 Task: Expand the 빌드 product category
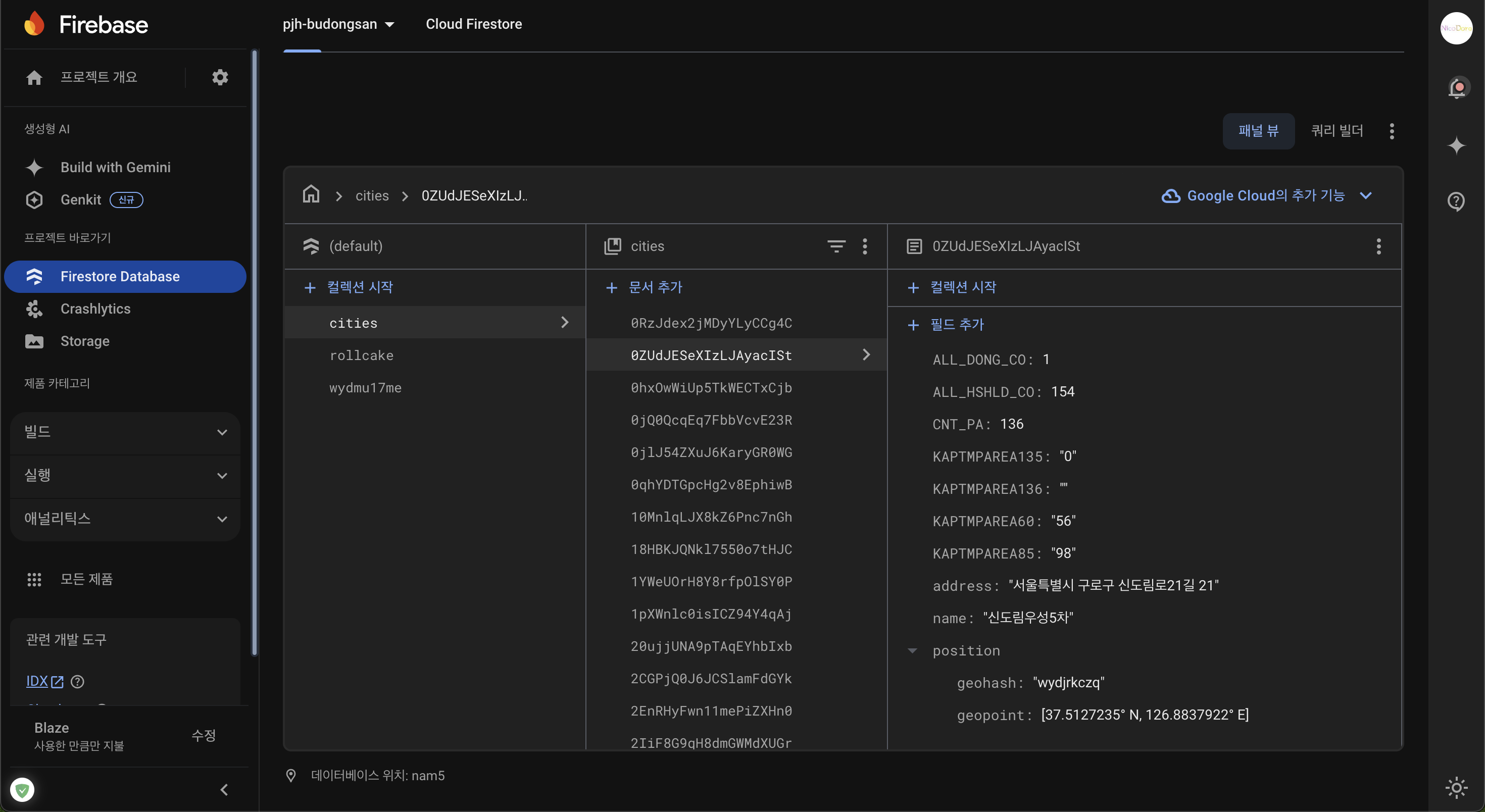pyautogui.click(x=125, y=432)
